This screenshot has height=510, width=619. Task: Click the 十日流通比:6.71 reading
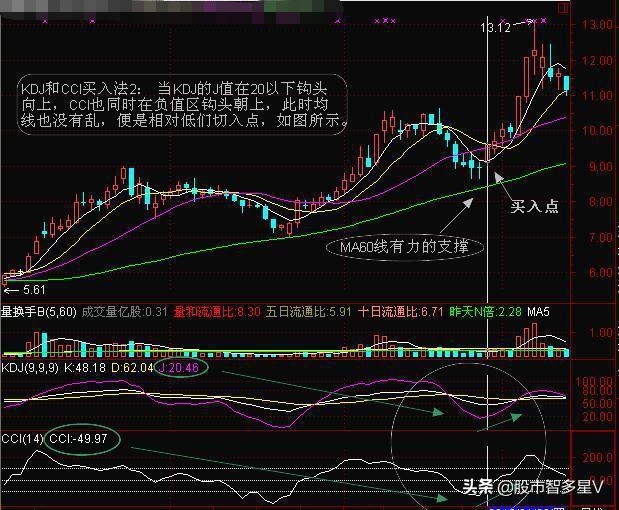coord(400,312)
